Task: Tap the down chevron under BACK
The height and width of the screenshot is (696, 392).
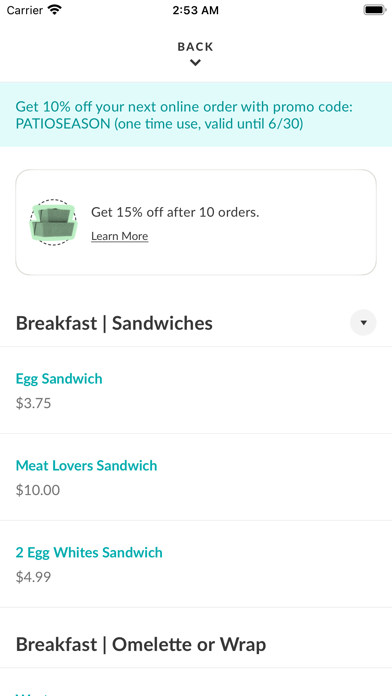Action: pos(195,63)
